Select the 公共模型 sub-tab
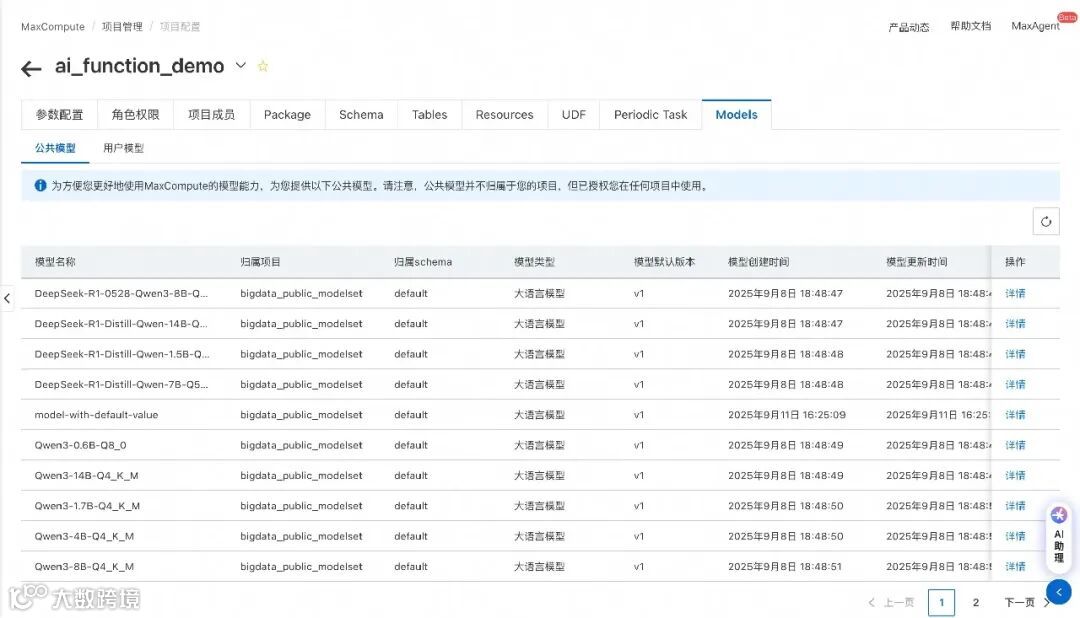This screenshot has height=618, width=1080. 55,147
